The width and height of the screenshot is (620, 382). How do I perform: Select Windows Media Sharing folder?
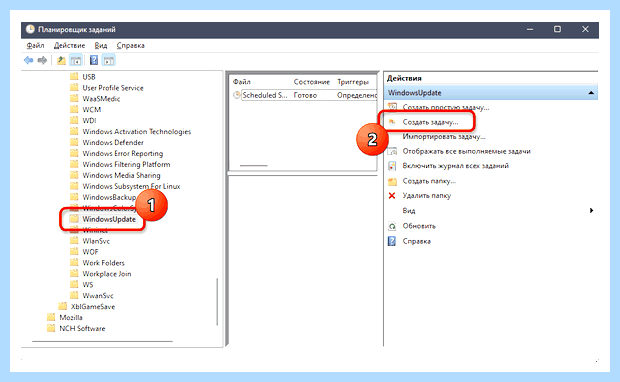pyautogui.click(x=121, y=175)
